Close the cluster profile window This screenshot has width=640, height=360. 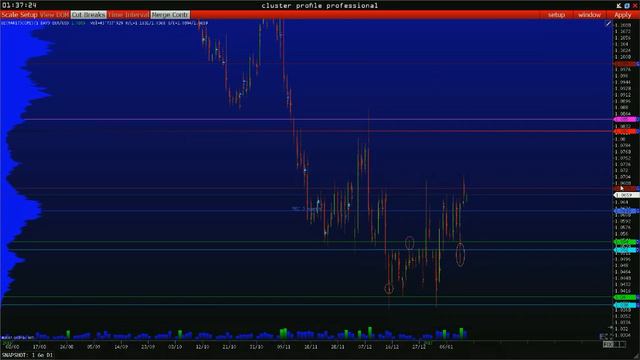[x=635, y=5]
